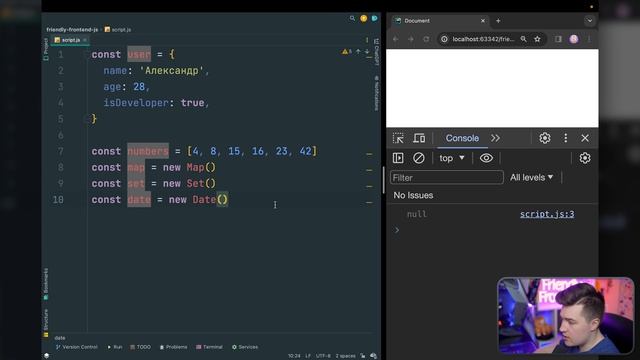Open DevTools settings gear
This screenshot has height=360, width=640.
pyautogui.click(x=544, y=138)
